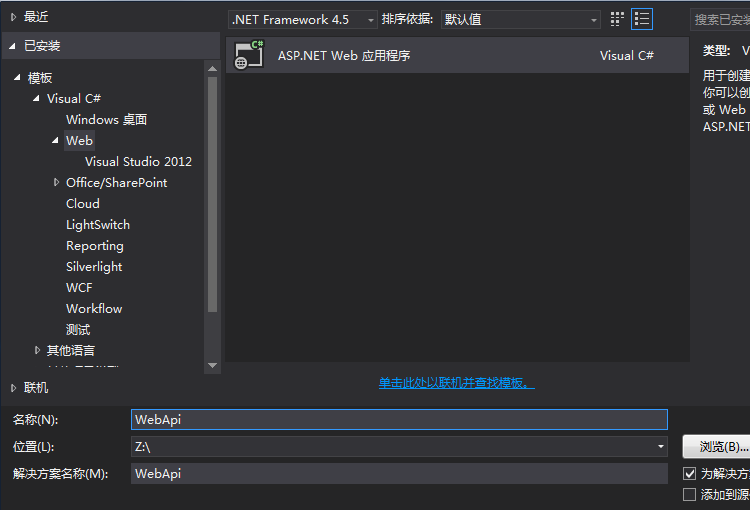Open the link to find templates online
This screenshot has width=750, height=510.
click(457, 383)
